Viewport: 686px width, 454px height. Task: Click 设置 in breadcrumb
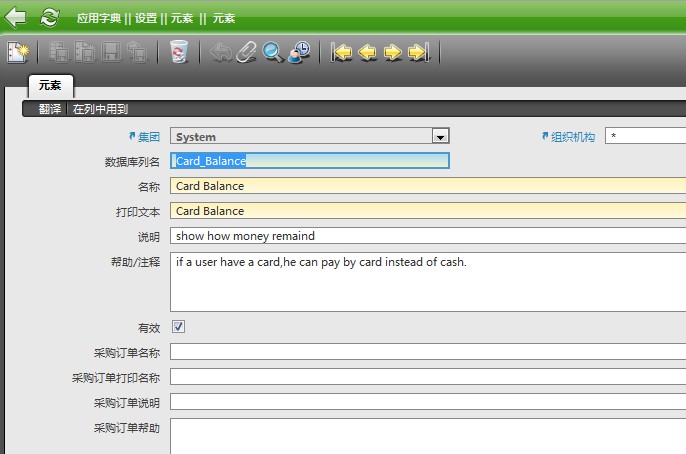click(146, 18)
